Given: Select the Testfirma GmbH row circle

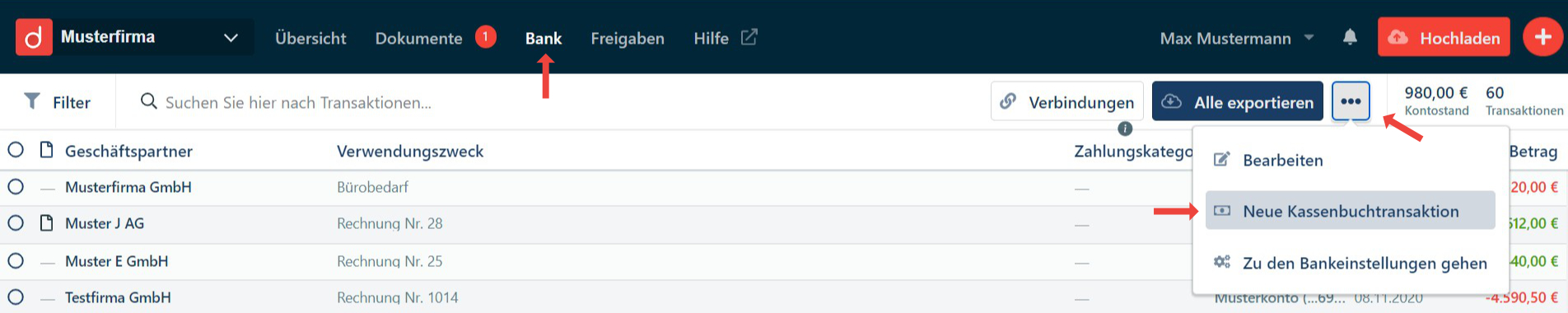Looking at the screenshot, I should (16, 297).
